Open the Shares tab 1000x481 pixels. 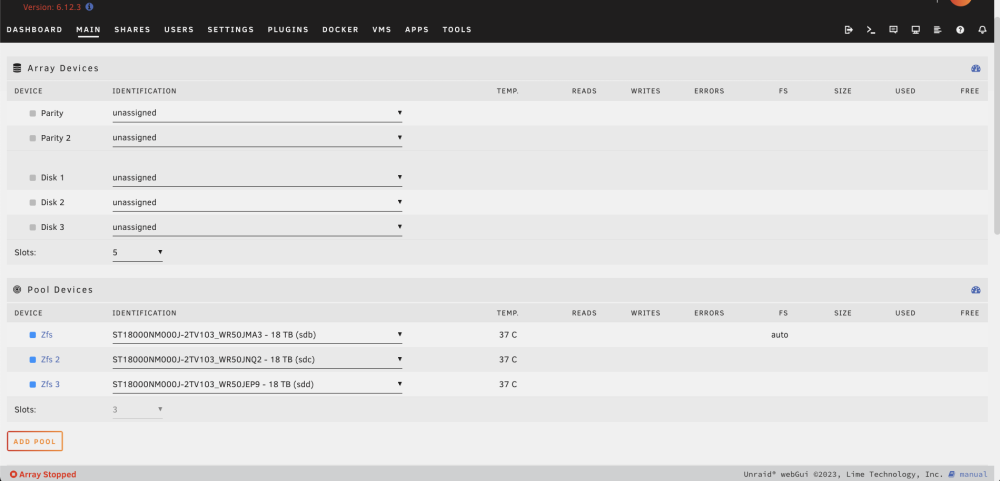coord(132,29)
